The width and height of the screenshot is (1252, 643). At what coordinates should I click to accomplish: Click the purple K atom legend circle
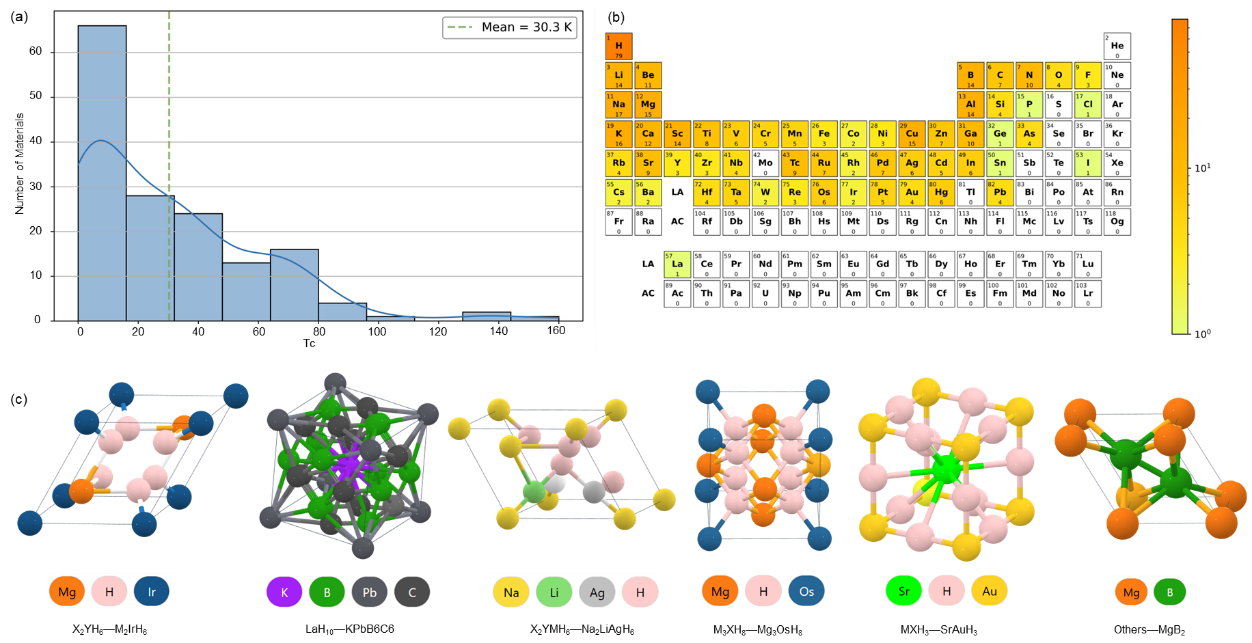coord(284,592)
